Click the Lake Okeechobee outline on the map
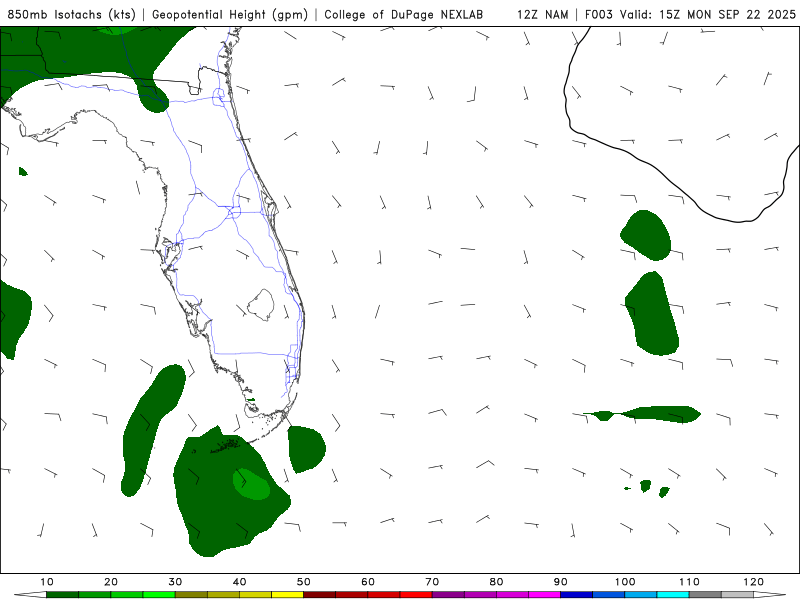The height and width of the screenshot is (600, 800). pyautogui.click(x=261, y=305)
